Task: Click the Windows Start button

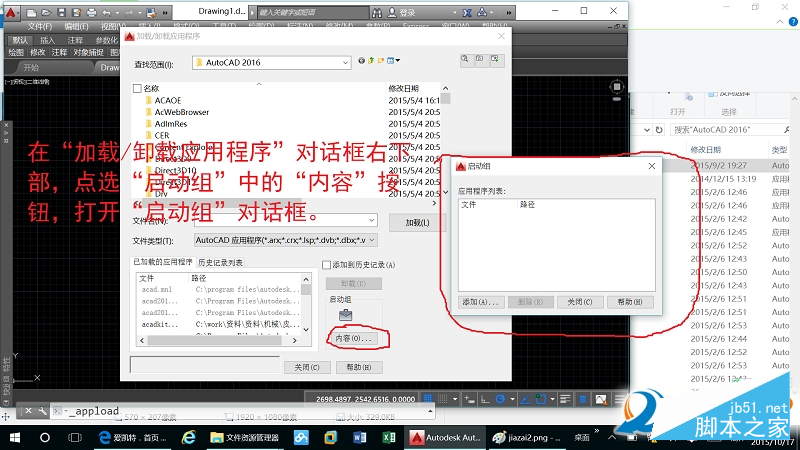Action: [15, 438]
